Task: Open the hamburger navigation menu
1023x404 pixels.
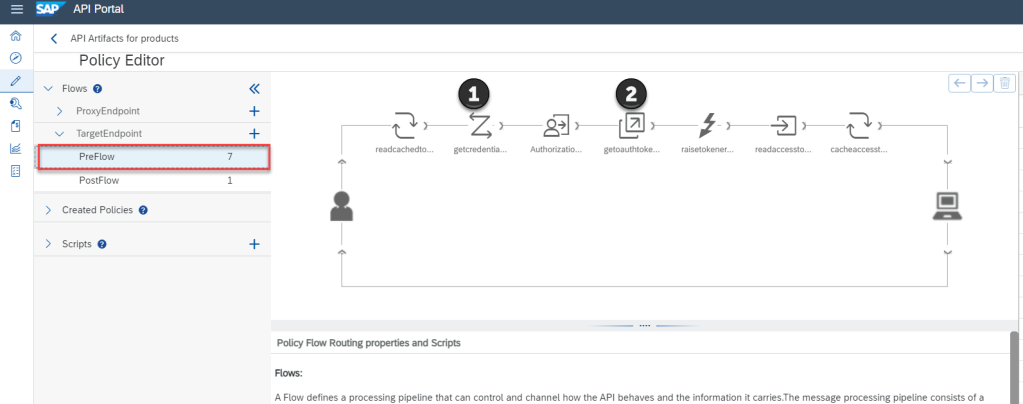Action: pyautogui.click(x=16, y=11)
